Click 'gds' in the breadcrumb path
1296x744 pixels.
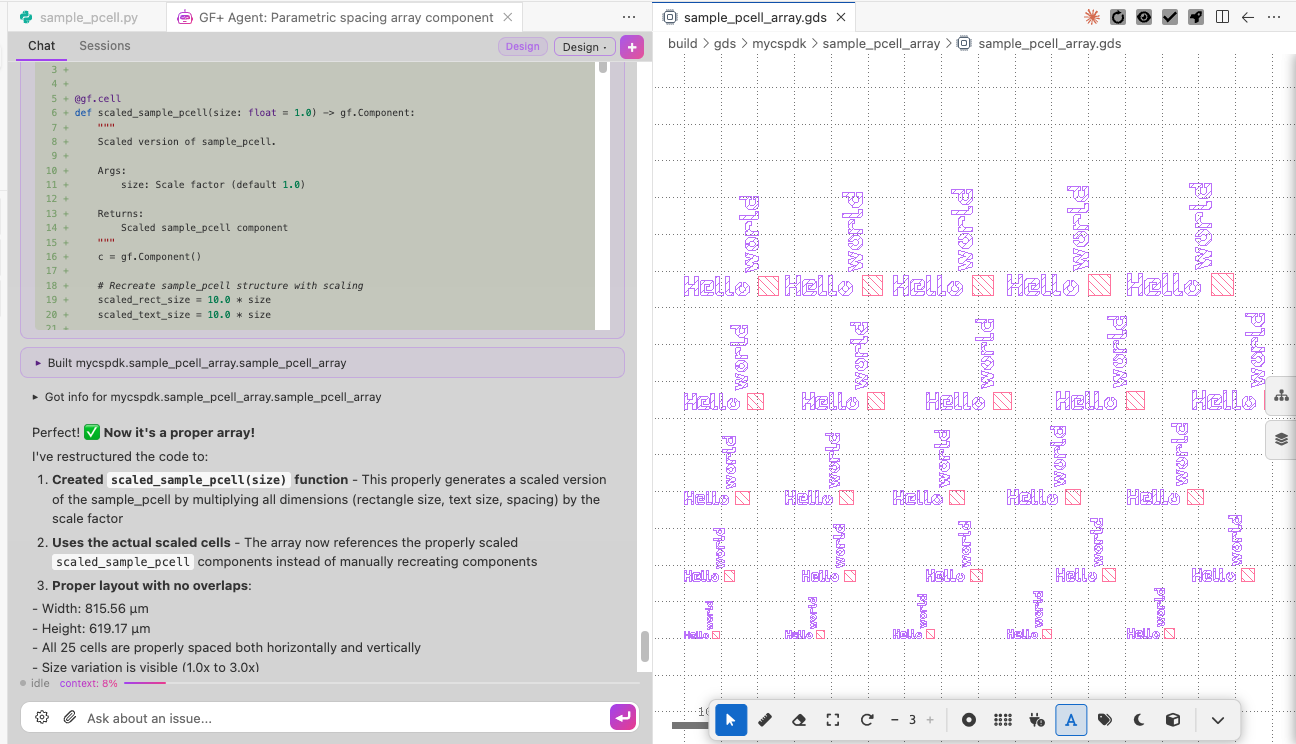(725, 44)
